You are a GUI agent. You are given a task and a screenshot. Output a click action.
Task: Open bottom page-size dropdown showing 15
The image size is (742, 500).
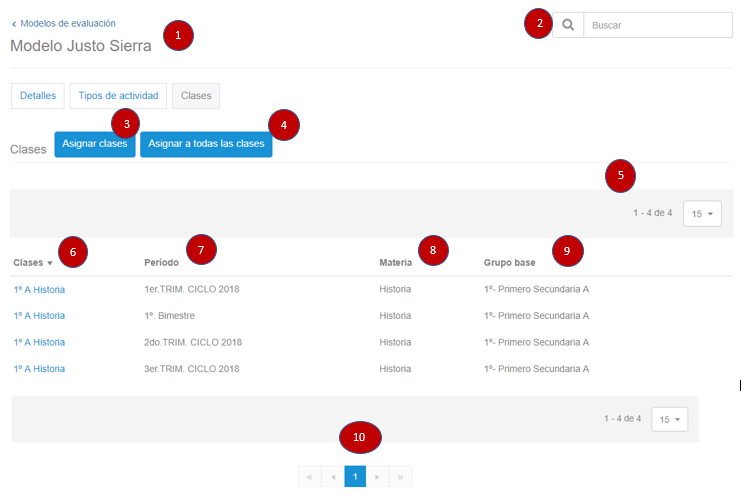669,419
